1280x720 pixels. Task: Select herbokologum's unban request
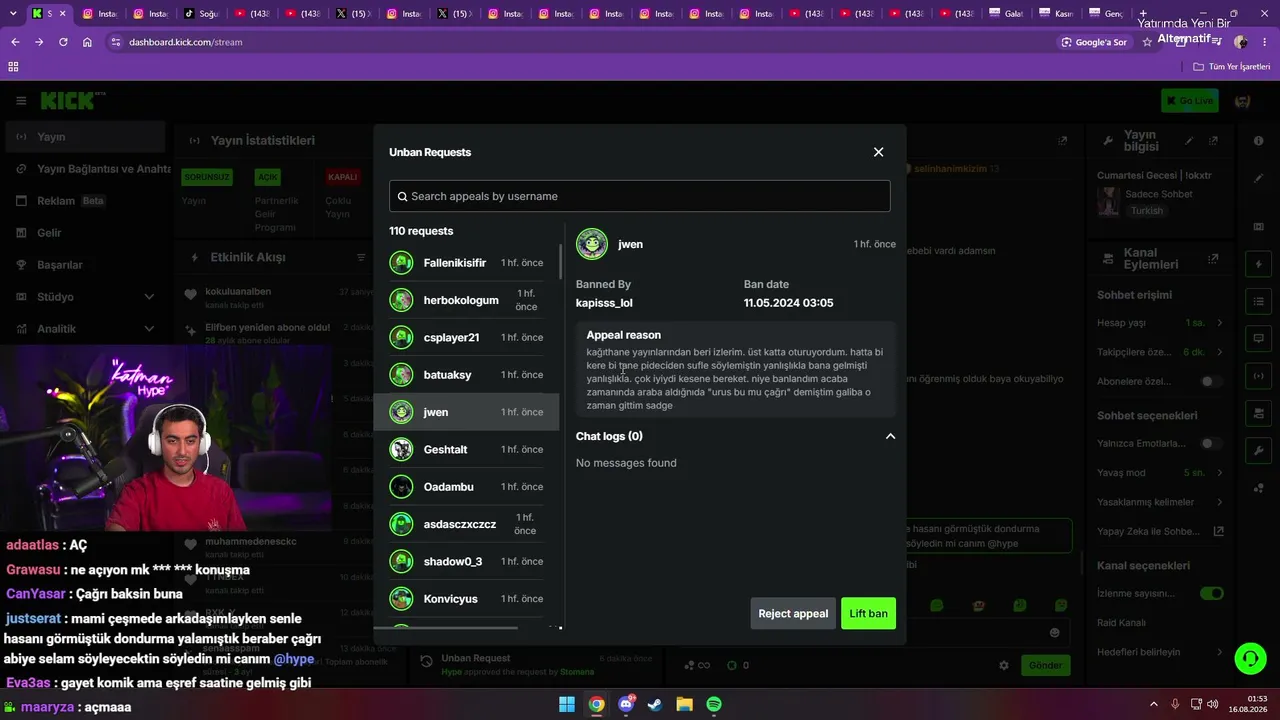[x=466, y=300]
